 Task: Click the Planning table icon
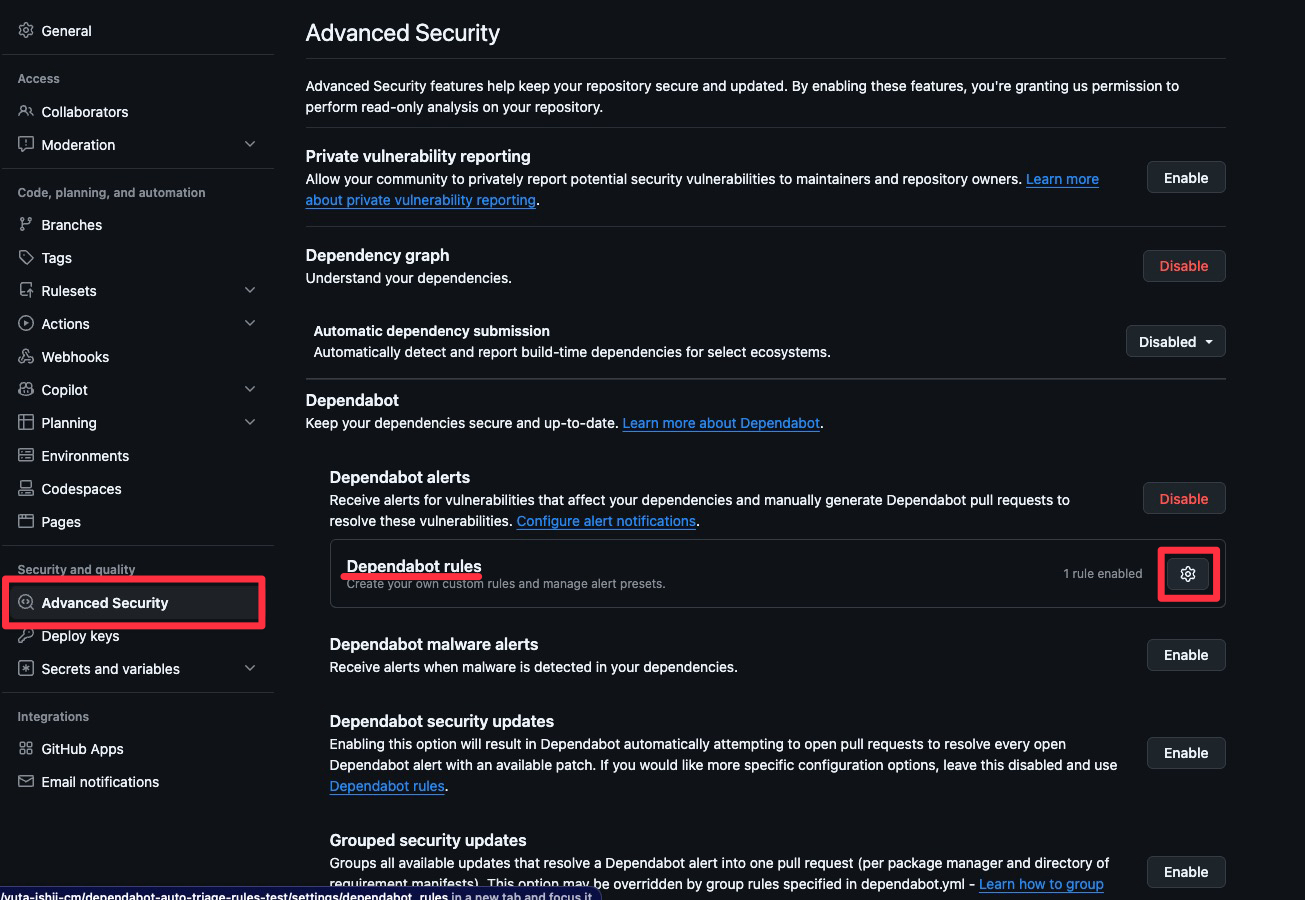26,423
